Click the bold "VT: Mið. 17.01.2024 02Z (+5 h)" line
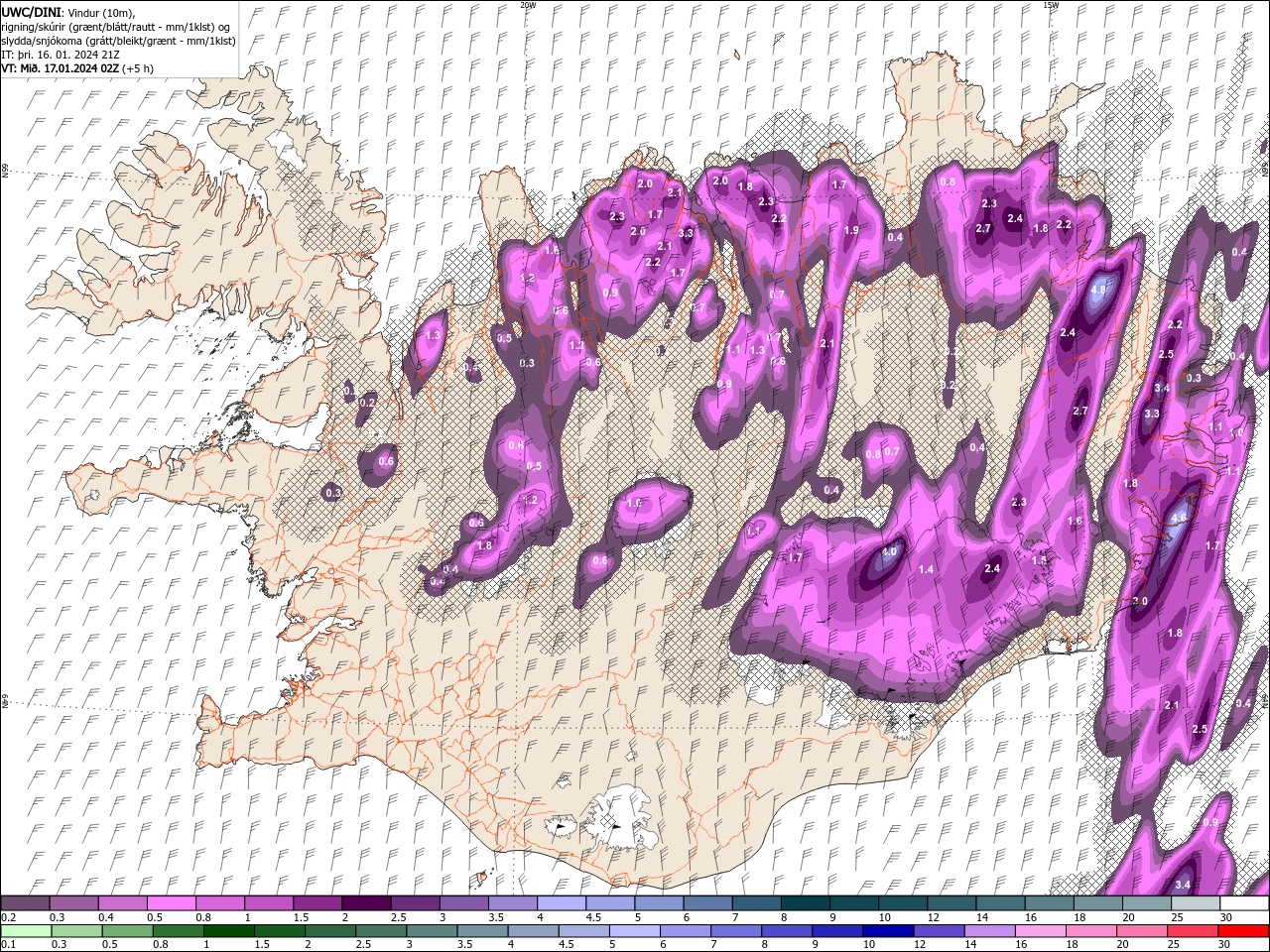Viewport: 1270px width, 952px height. coord(77,67)
